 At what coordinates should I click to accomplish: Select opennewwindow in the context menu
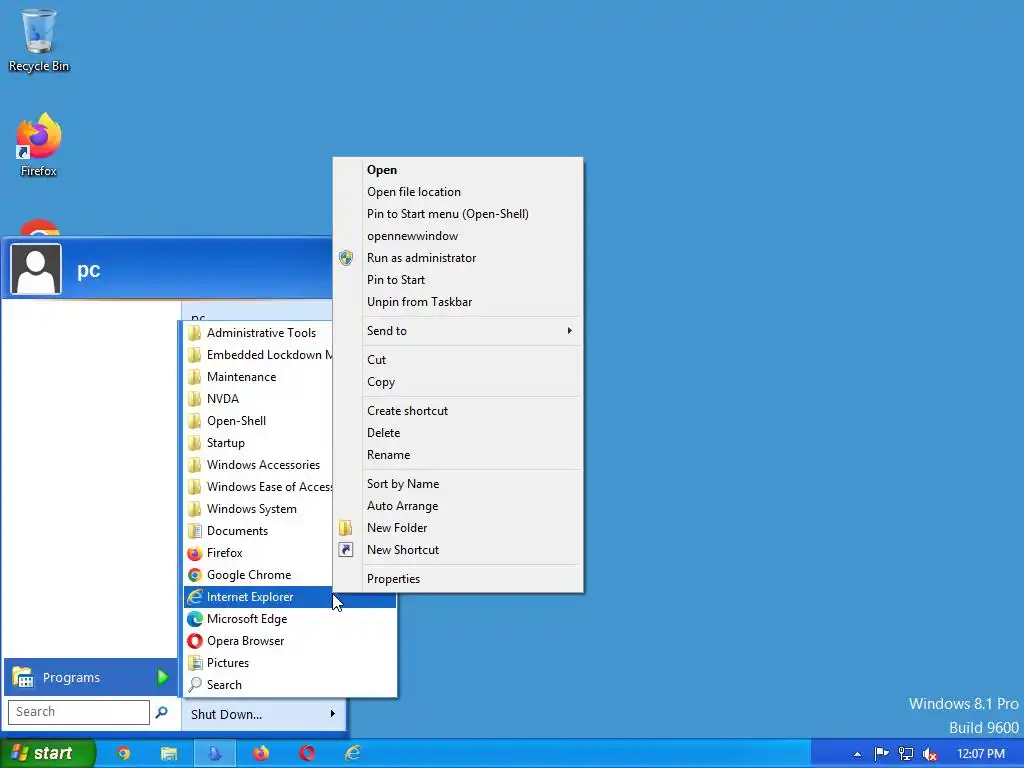click(458, 236)
